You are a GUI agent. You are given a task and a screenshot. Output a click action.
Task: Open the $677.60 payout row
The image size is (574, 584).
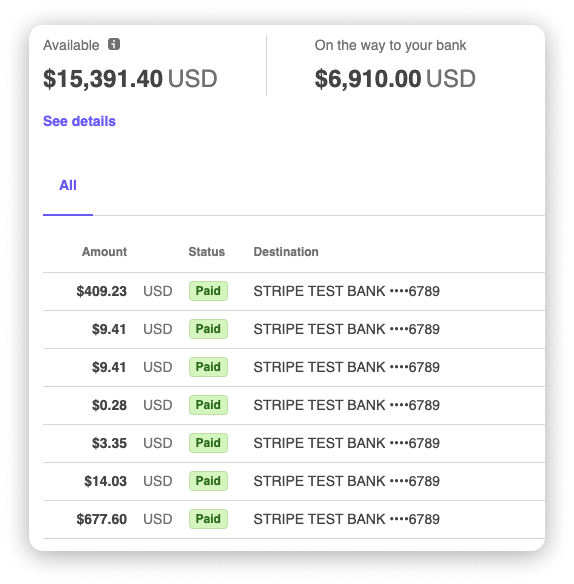point(294,519)
